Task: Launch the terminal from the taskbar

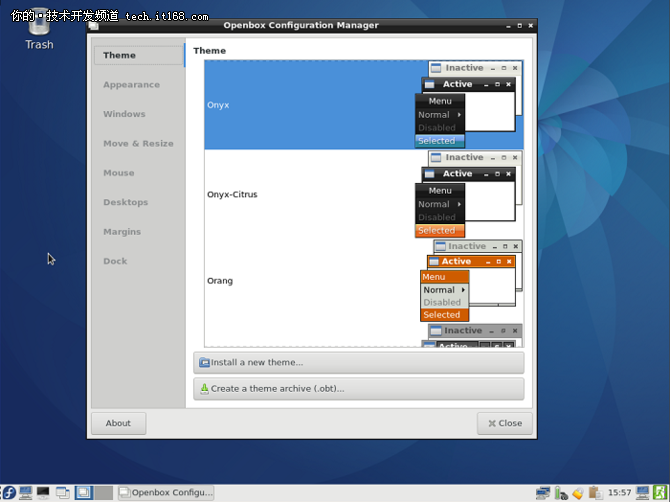Action: pyautogui.click(x=43, y=493)
